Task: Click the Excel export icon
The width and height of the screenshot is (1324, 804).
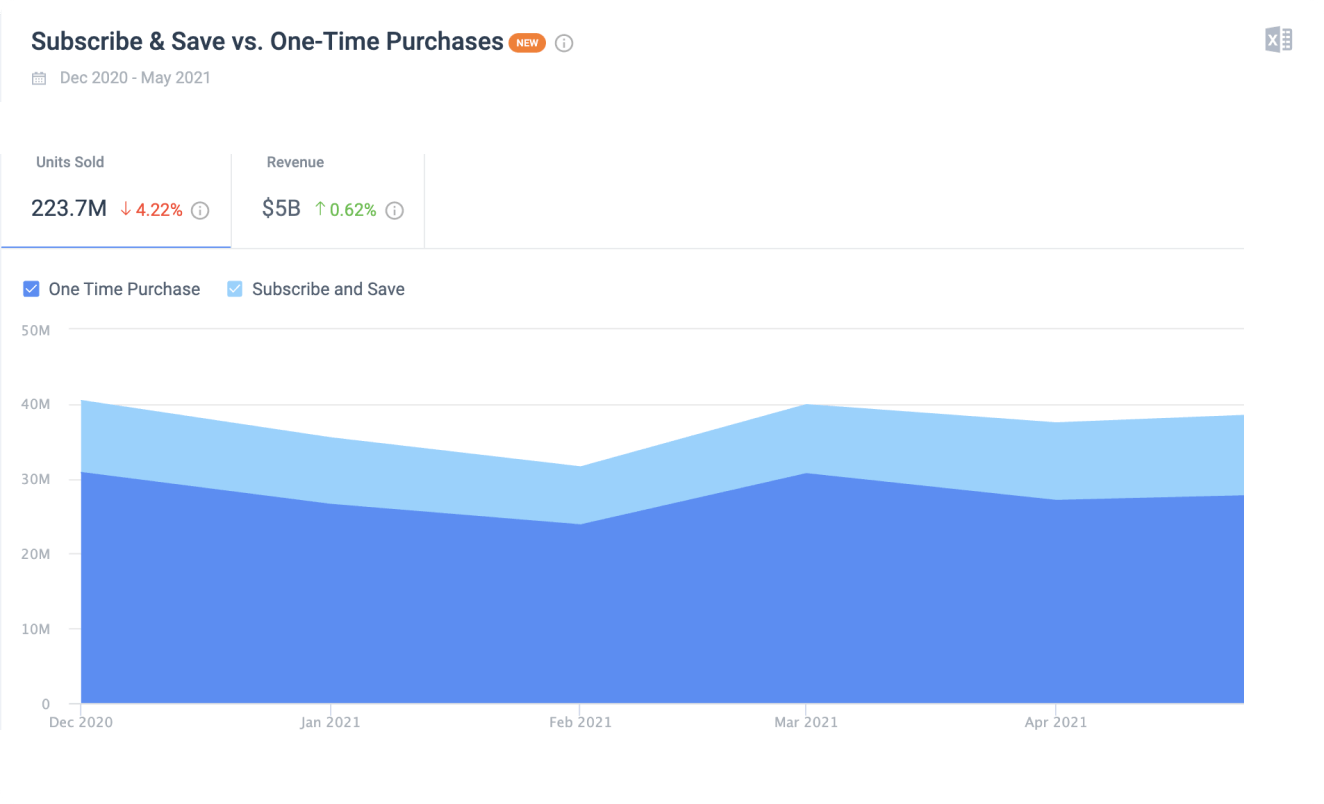Action: pos(1279,38)
